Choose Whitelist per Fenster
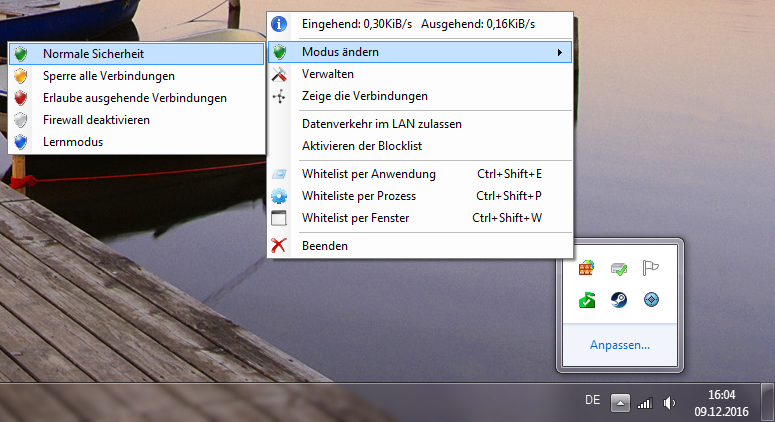 point(420,218)
